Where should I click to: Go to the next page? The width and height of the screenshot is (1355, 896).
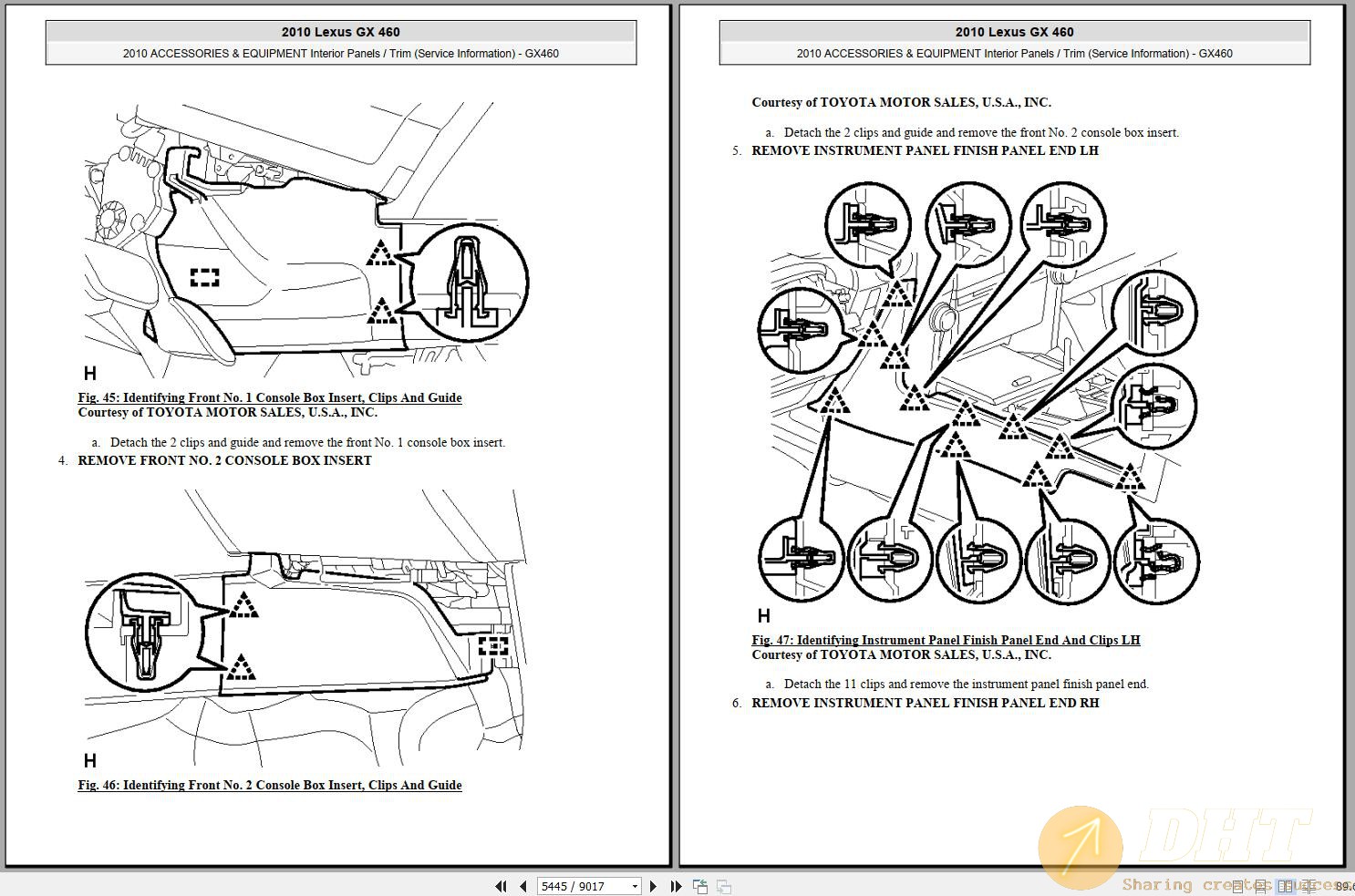(x=653, y=886)
